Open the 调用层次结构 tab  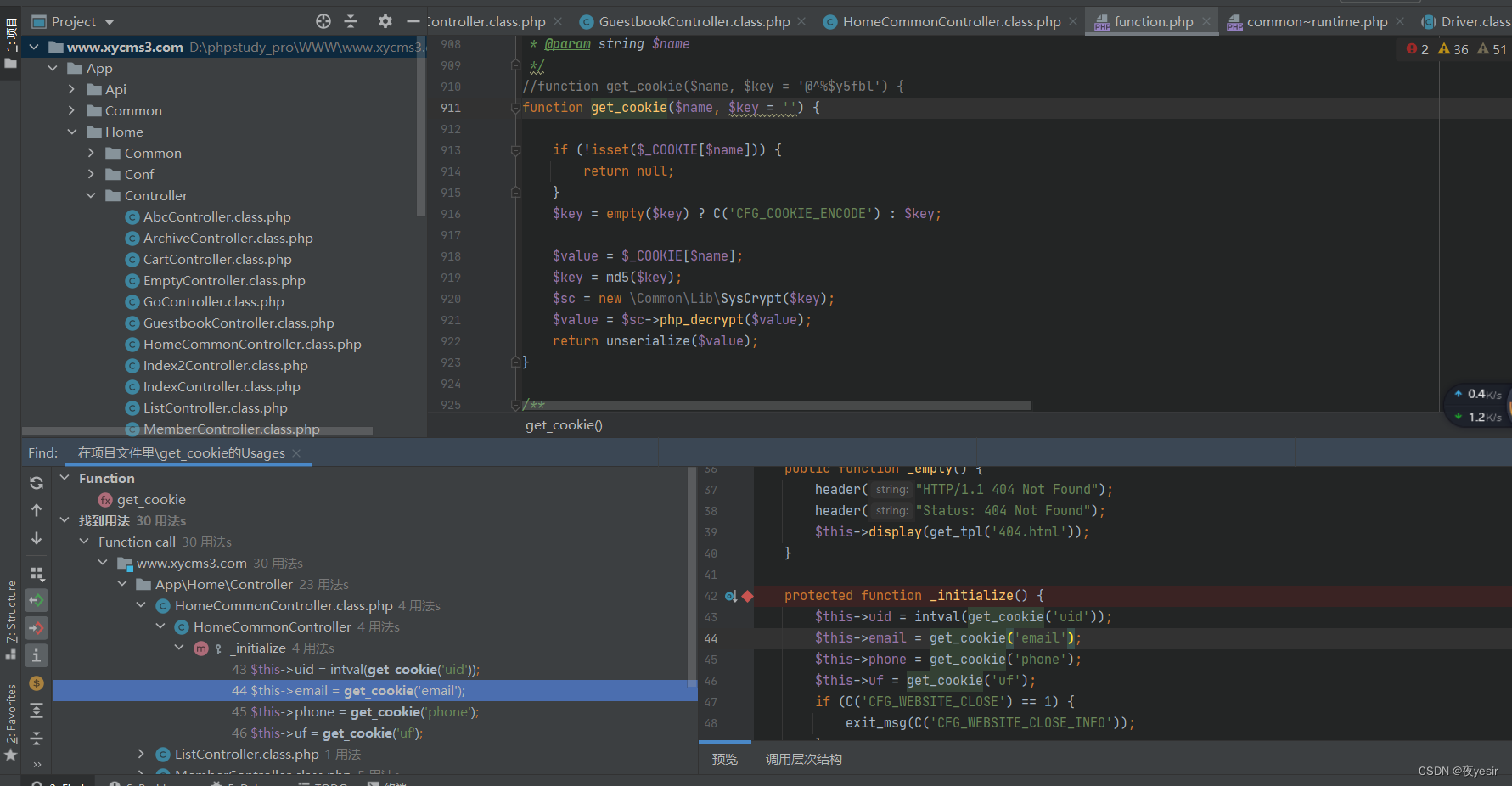pyautogui.click(x=803, y=759)
